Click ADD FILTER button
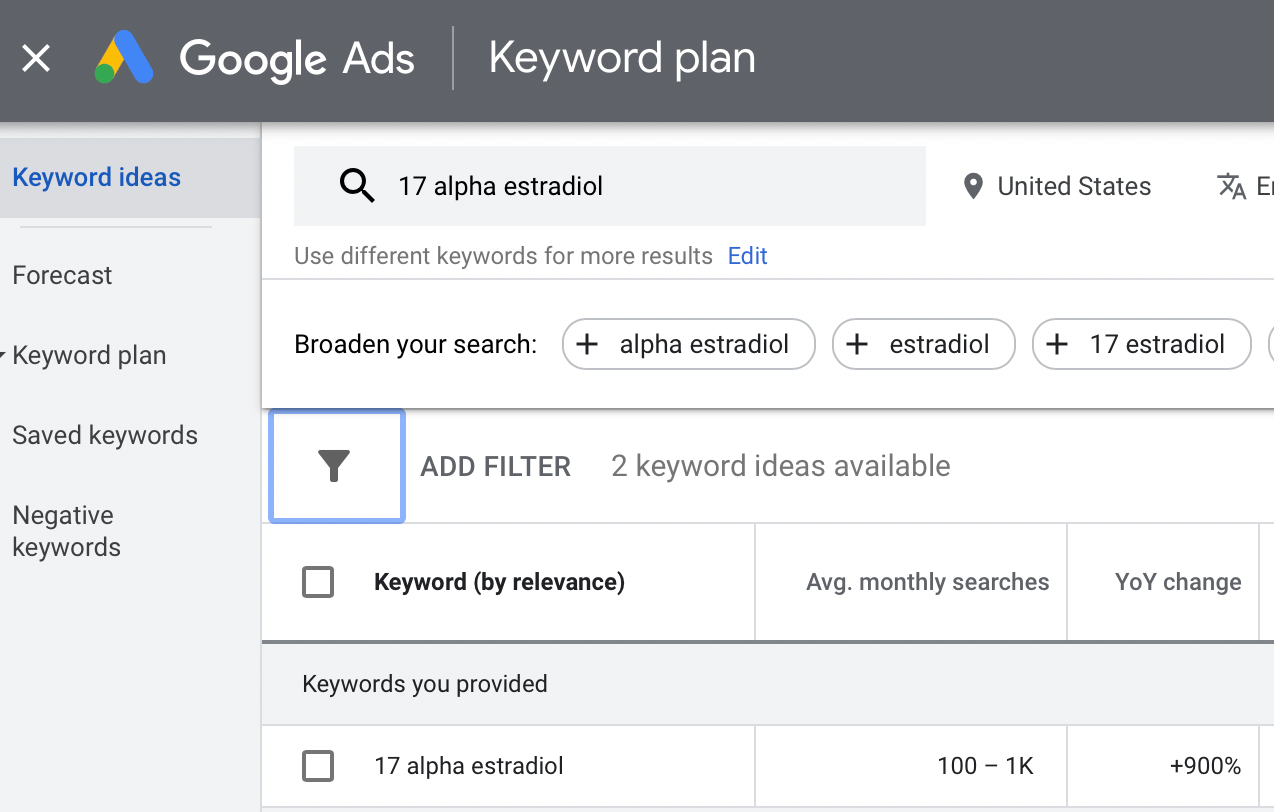The image size is (1274, 812). (496, 466)
